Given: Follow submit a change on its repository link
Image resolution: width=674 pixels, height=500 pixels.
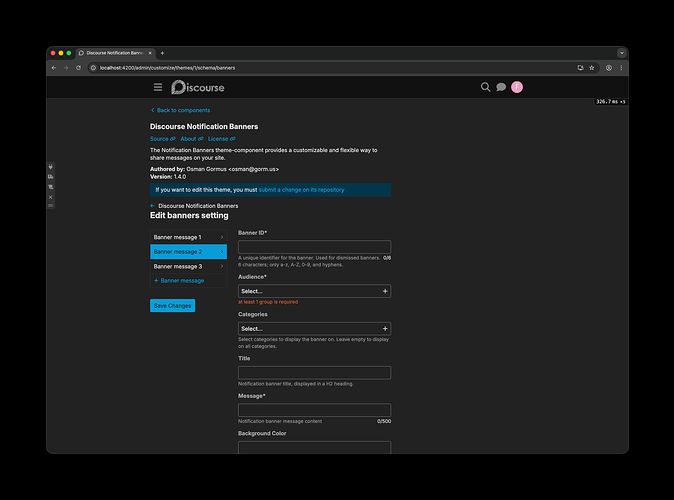Looking at the screenshot, I should point(301,190).
